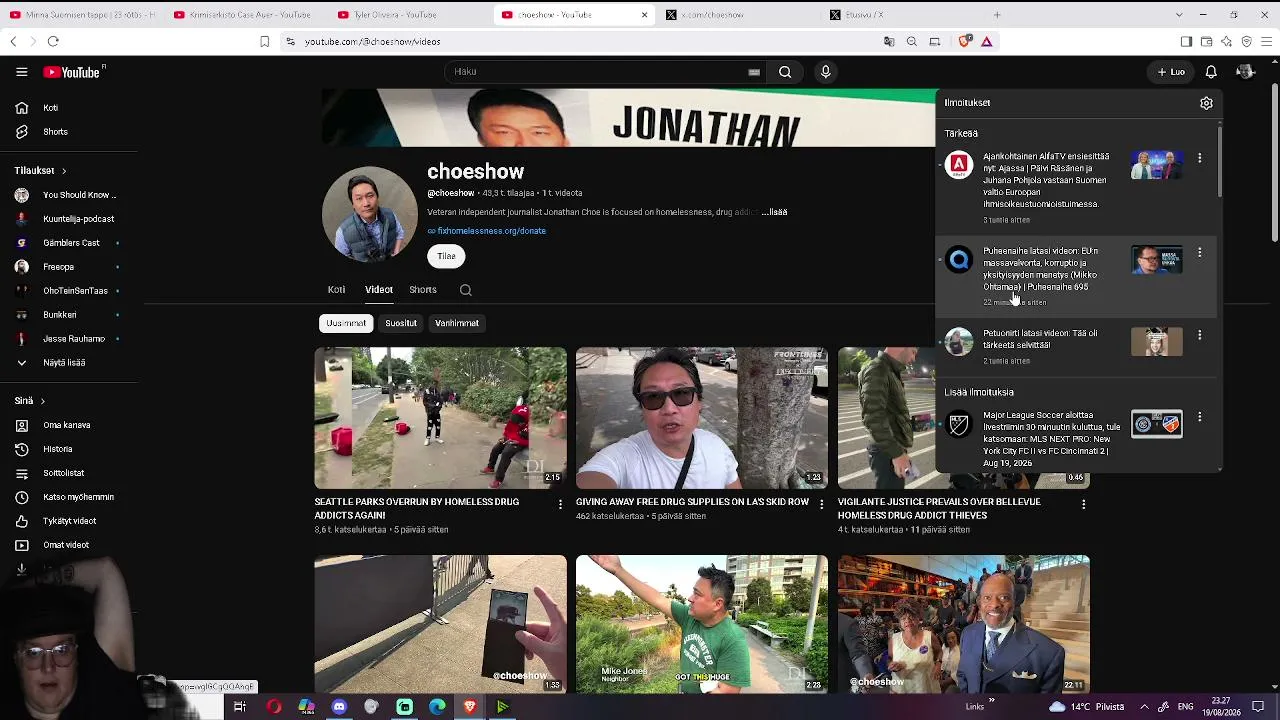This screenshot has width=1280, height=720.
Task: Switch to the x.com/choeshow browser tab
Action: [736, 15]
